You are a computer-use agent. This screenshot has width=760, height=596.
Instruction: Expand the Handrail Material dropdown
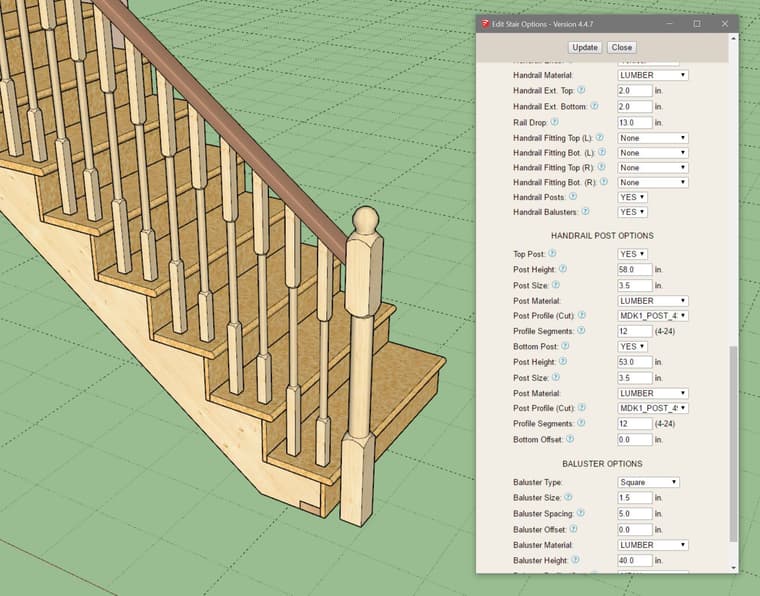(x=653, y=75)
